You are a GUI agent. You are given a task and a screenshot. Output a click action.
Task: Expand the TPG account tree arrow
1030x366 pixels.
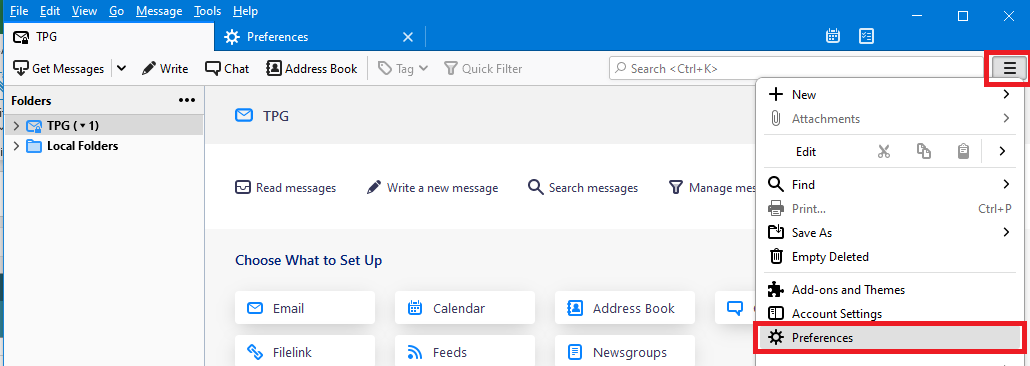tap(16, 126)
